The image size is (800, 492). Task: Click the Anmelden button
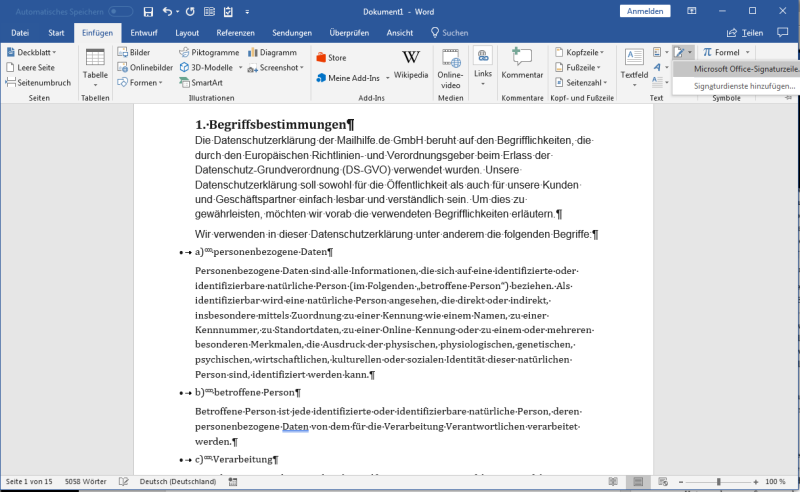coord(645,11)
